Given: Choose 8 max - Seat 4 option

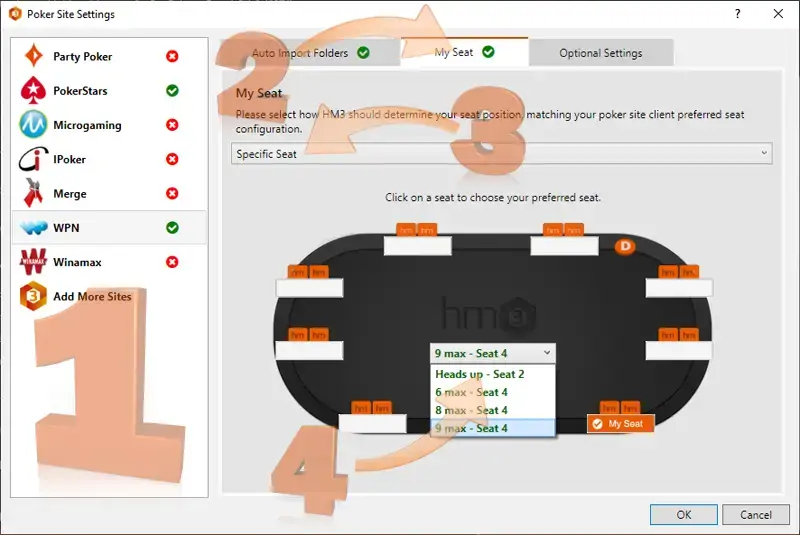Looking at the screenshot, I should (492, 410).
